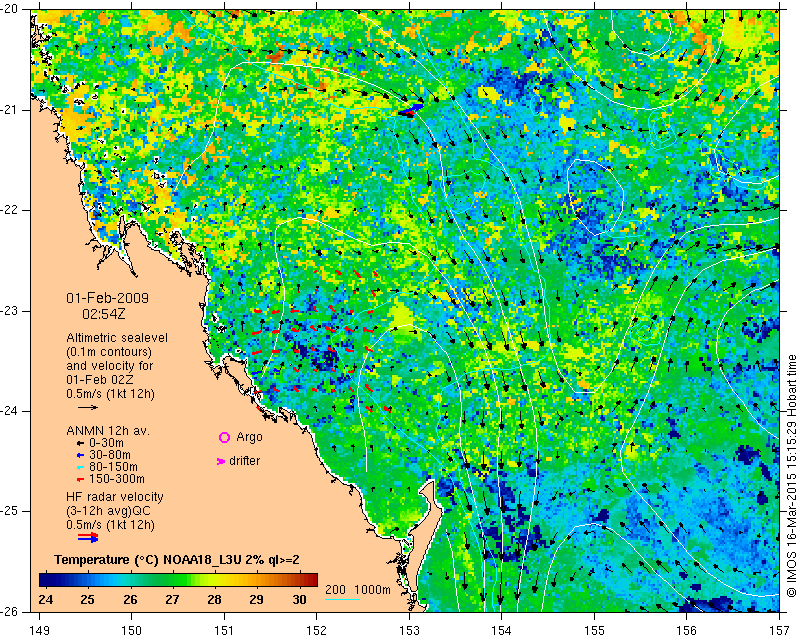This screenshot has width=800, height=640.
Task: Click the '0-30m' depth label
Action: [x=106, y=443]
